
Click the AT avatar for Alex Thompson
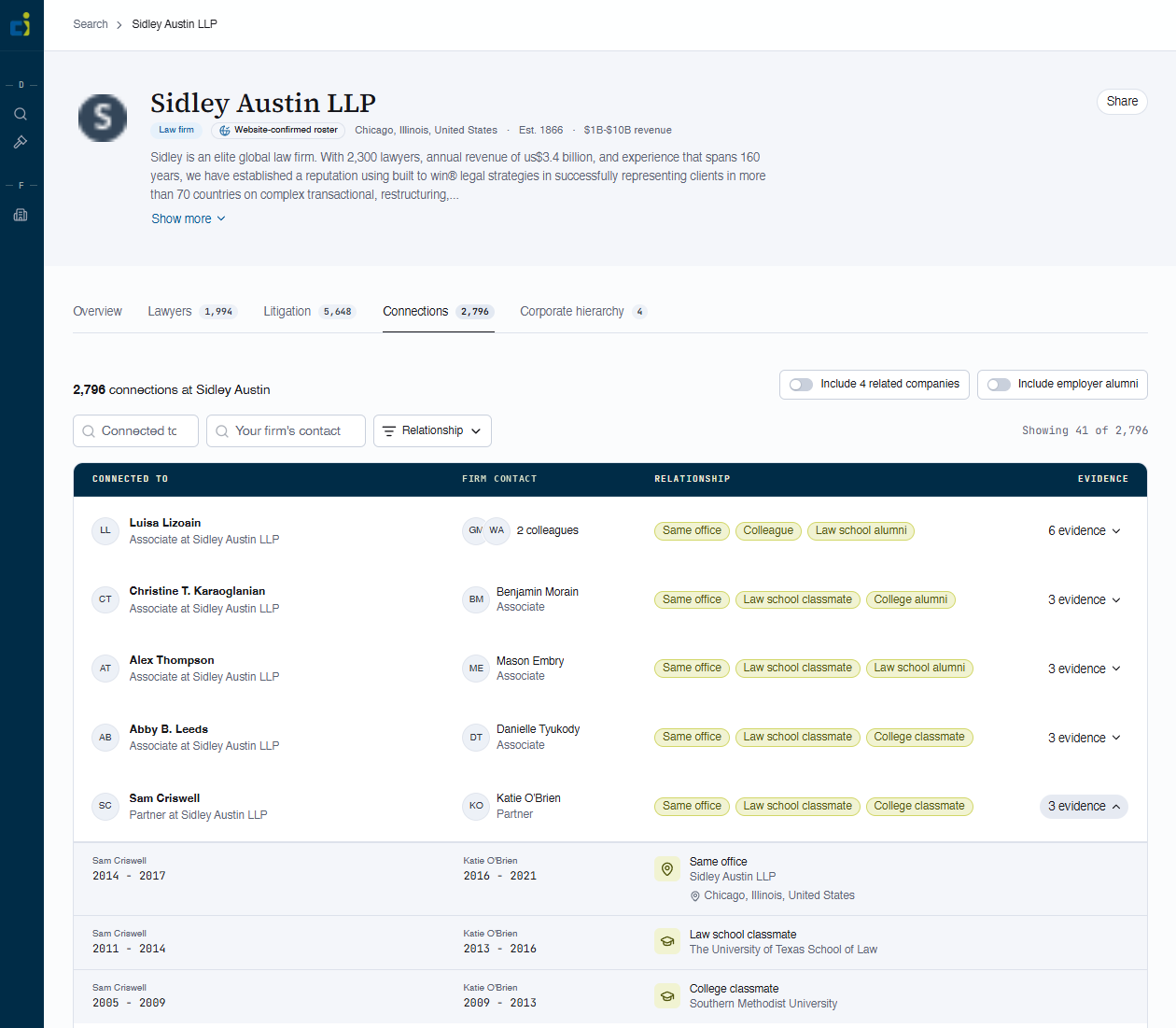105,669
